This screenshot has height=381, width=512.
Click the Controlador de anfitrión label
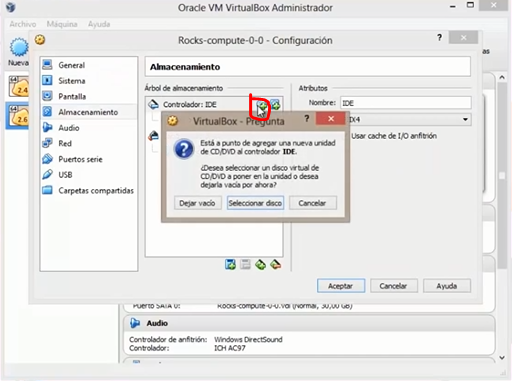pos(168,339)
